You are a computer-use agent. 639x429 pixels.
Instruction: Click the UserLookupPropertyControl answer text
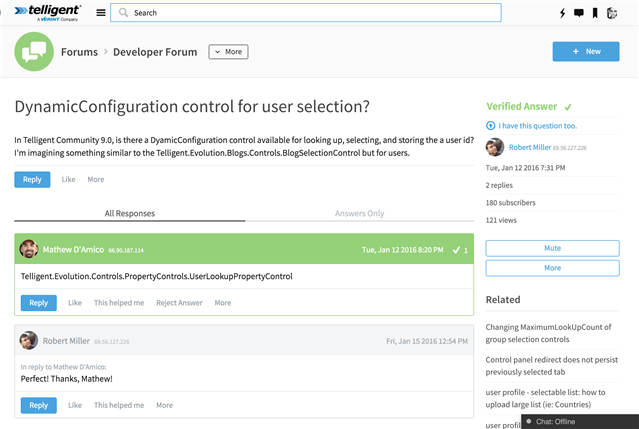tap(156, 276)
